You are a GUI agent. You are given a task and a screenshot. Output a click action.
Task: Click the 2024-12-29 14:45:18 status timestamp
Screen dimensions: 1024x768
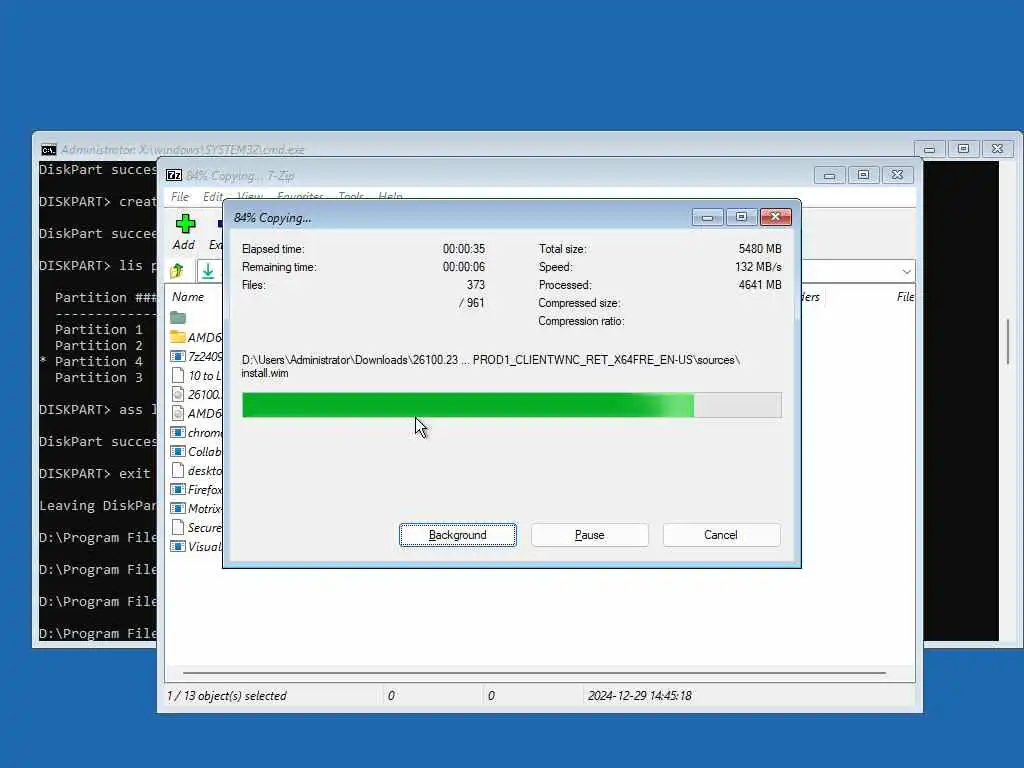(x=639, y=696)
